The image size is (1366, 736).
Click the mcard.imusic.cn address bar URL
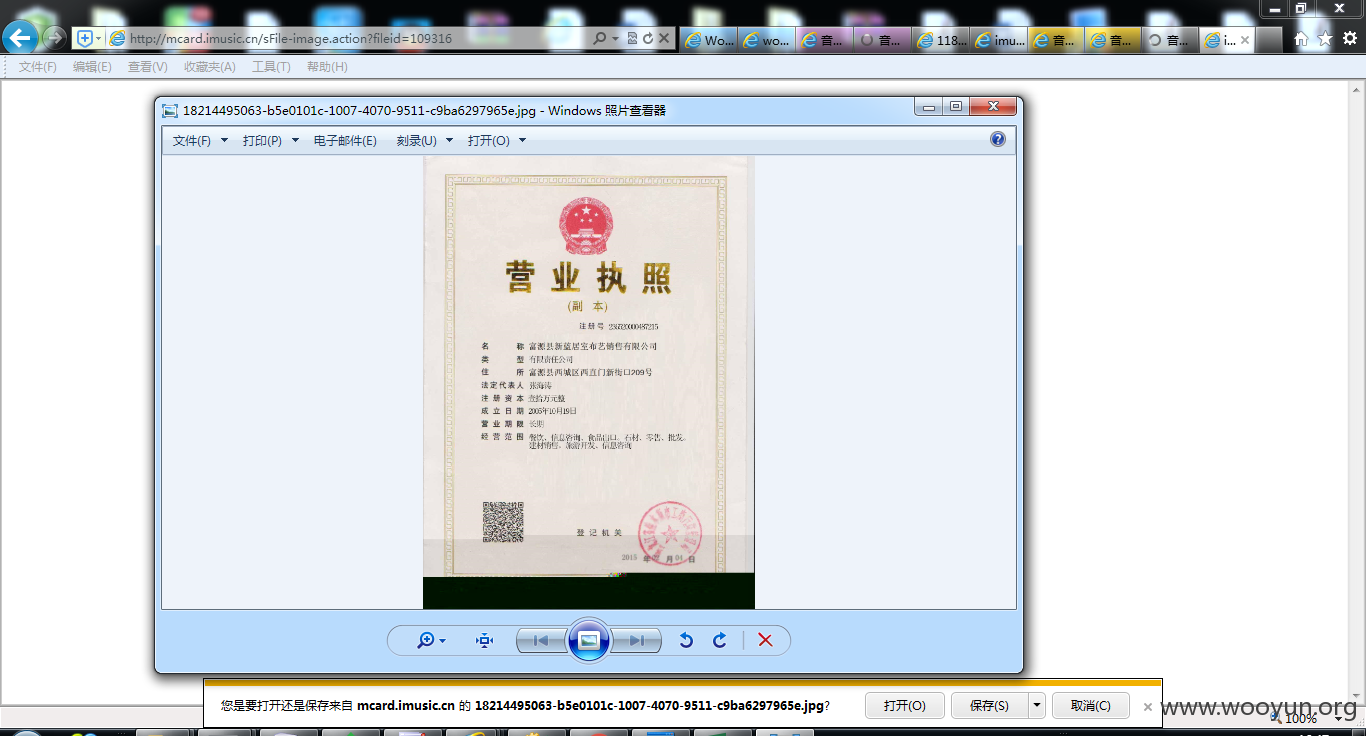coord(291,39)
